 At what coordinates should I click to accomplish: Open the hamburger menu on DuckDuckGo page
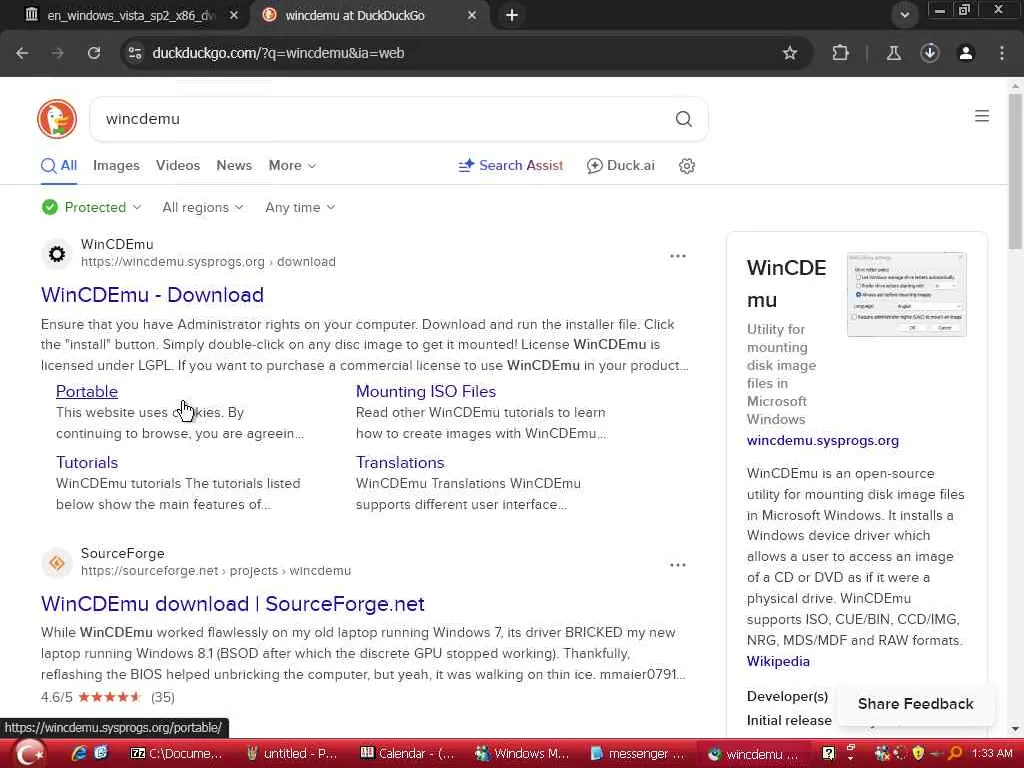(982, 116)
